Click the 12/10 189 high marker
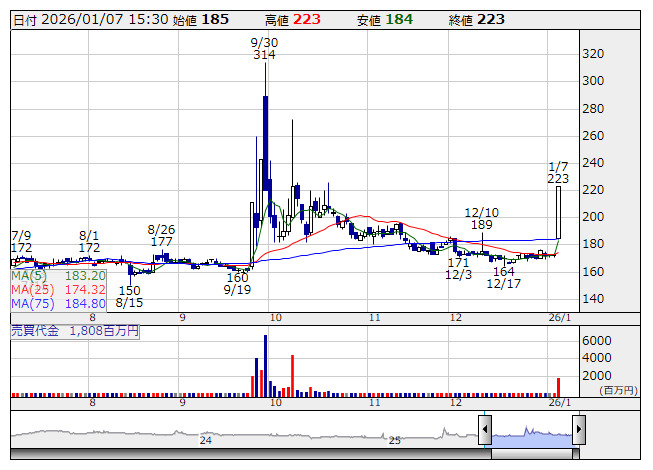Screen dimensions: 653x470 [x=482, y=219]
